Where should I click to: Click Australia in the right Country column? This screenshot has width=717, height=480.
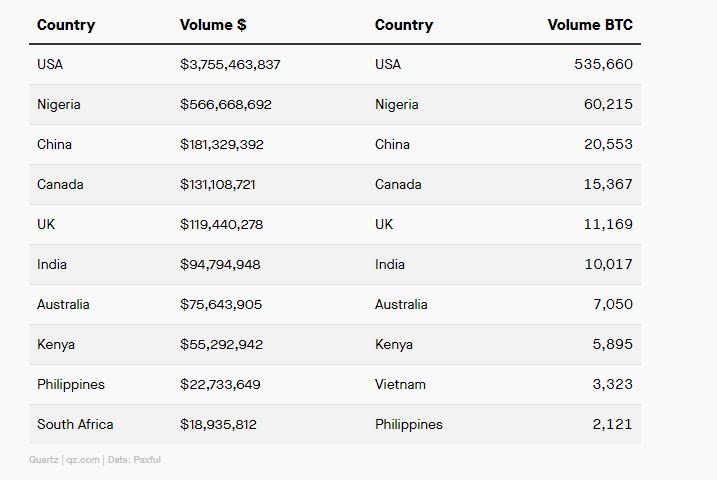[x=401, y=304]
